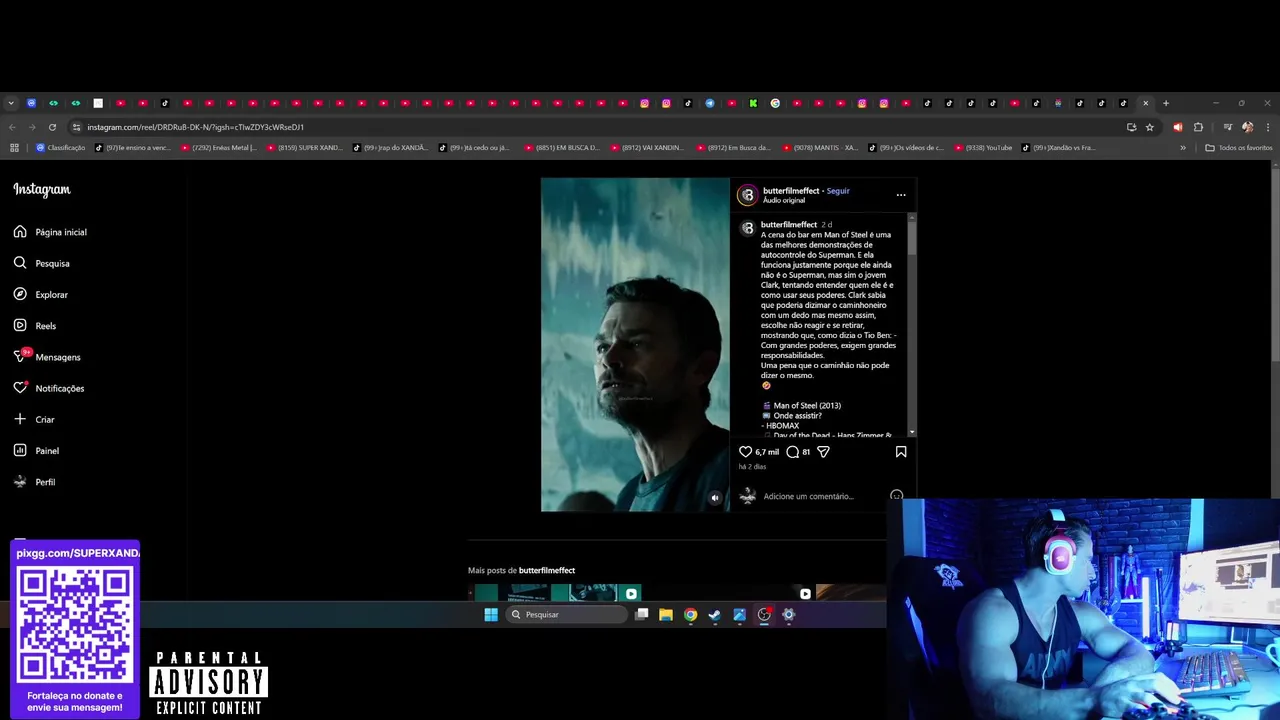Open the EM BUSCA D... bookmark
Viewport: 1280px width, 720px height.
tap(562, 148)
